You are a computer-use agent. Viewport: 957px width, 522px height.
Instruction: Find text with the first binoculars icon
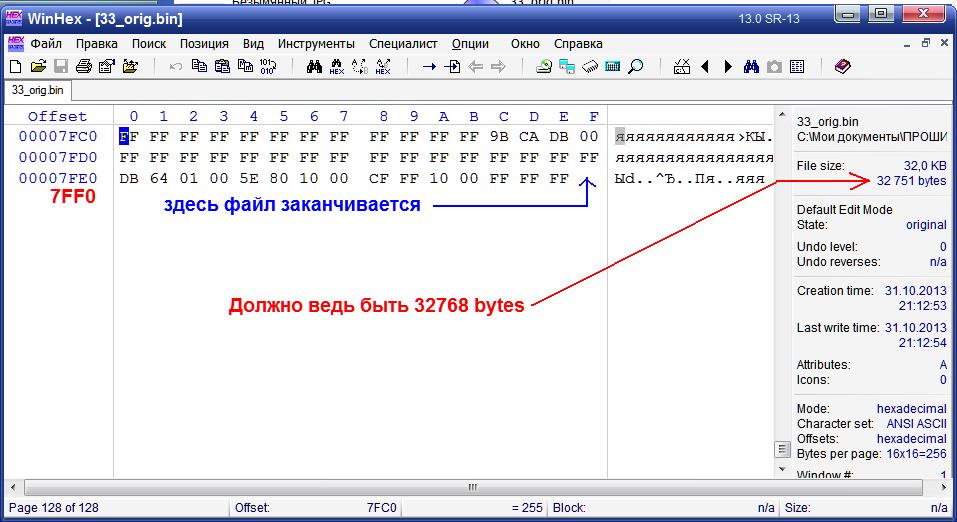(x=314, y=67)
